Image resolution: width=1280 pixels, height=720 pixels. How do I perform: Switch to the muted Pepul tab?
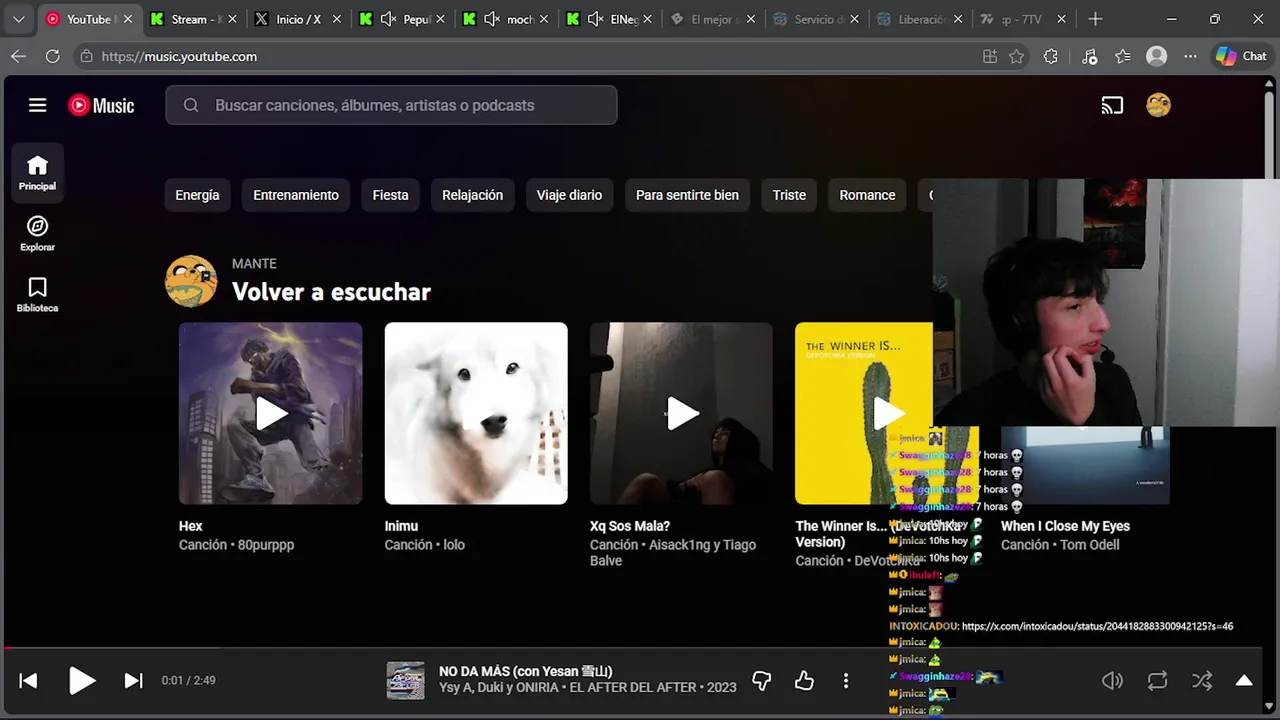coord(401,19)
